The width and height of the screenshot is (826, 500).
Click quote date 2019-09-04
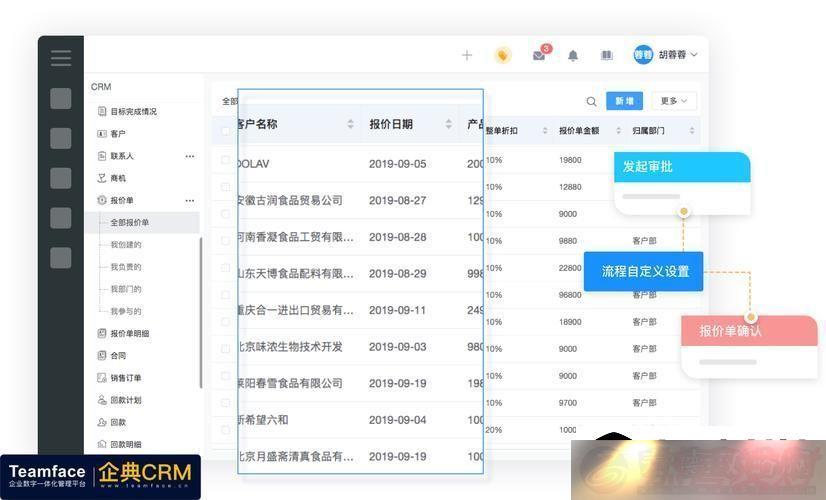pos(397,420)
